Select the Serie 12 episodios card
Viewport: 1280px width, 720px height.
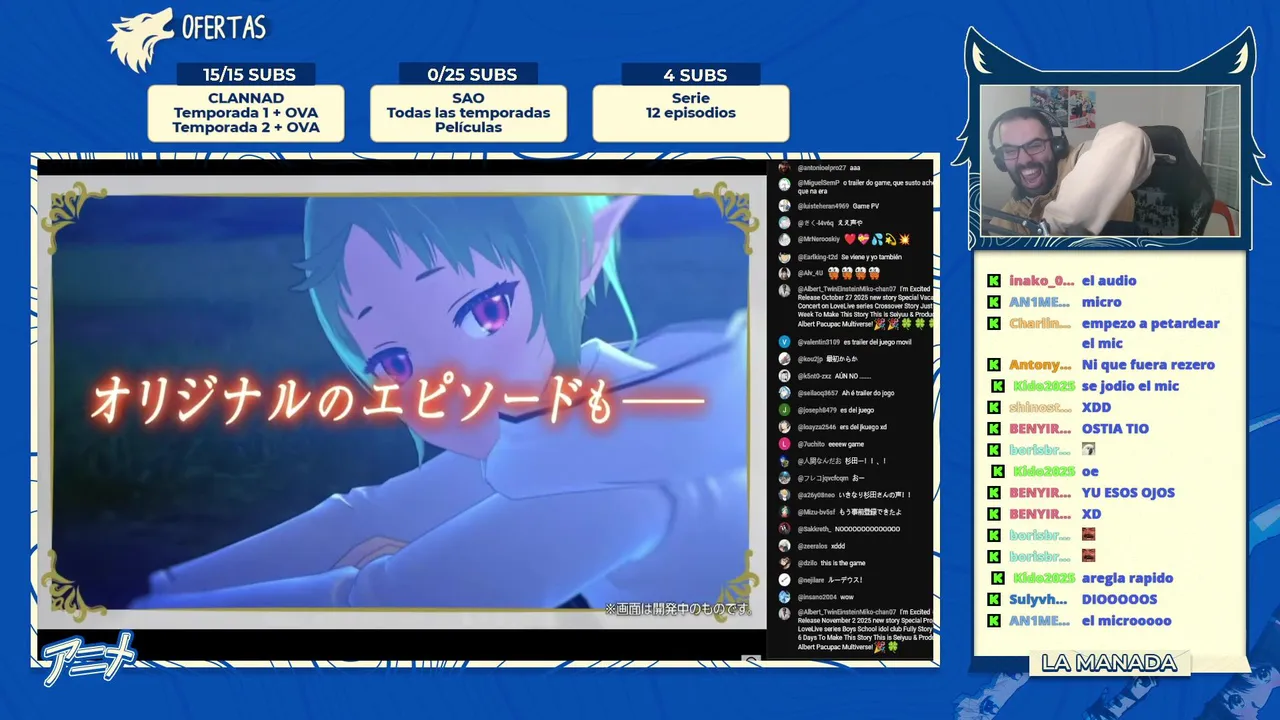pyautogui.click(x=690, y=113)
